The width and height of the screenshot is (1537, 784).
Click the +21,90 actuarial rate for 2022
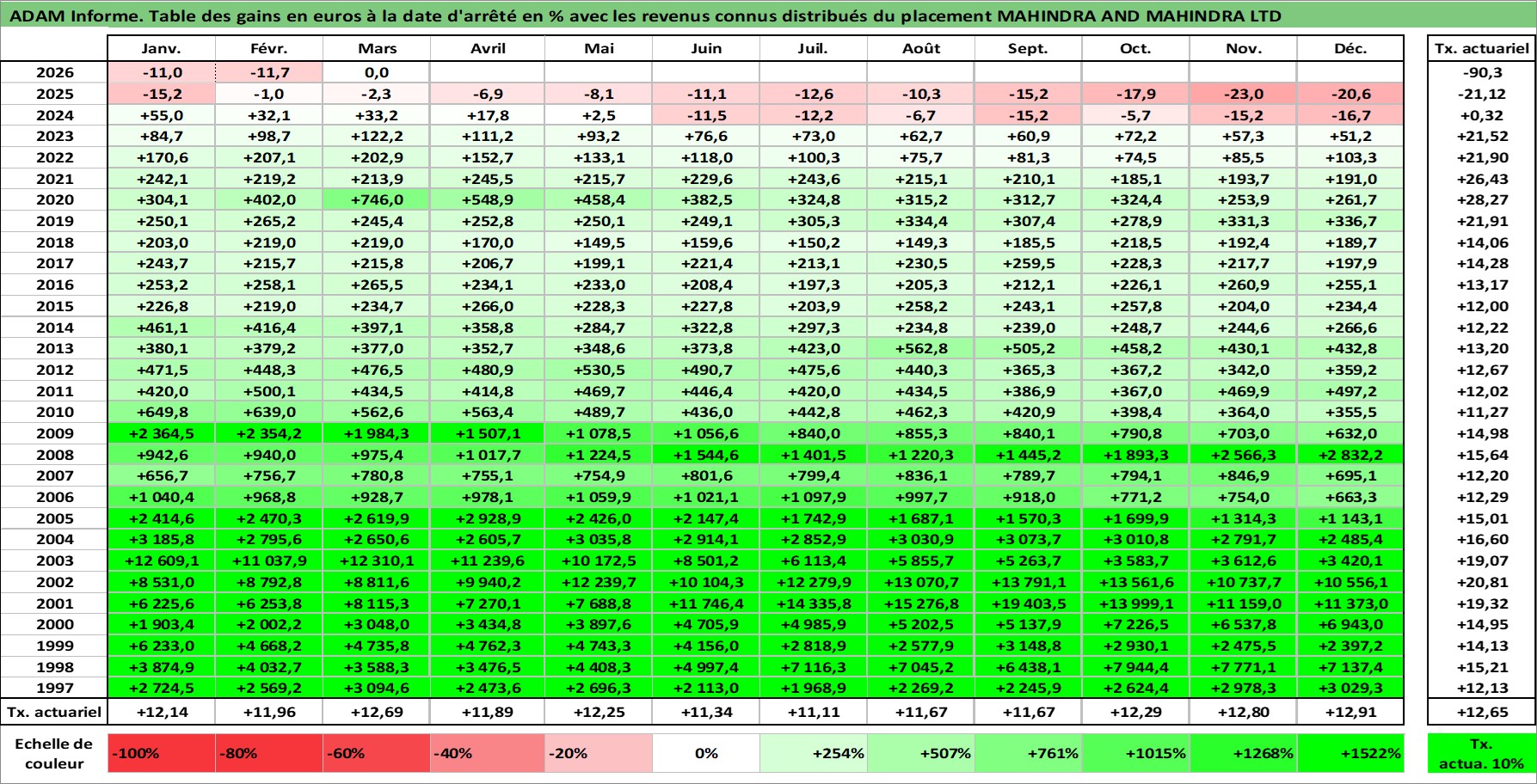coord(1481,157)
